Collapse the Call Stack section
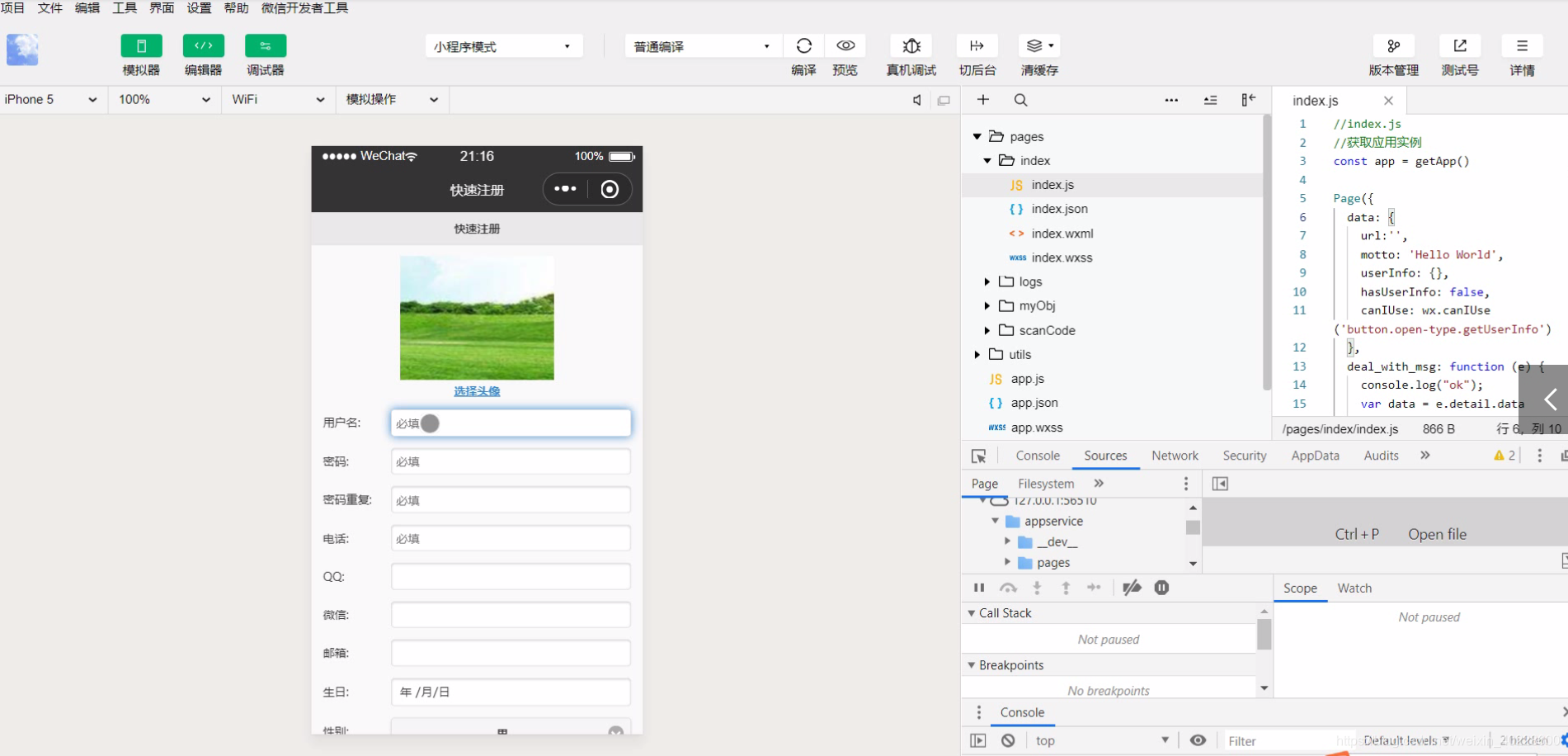The width and height of the screenshot is (1568, 756). coord(971,613)
